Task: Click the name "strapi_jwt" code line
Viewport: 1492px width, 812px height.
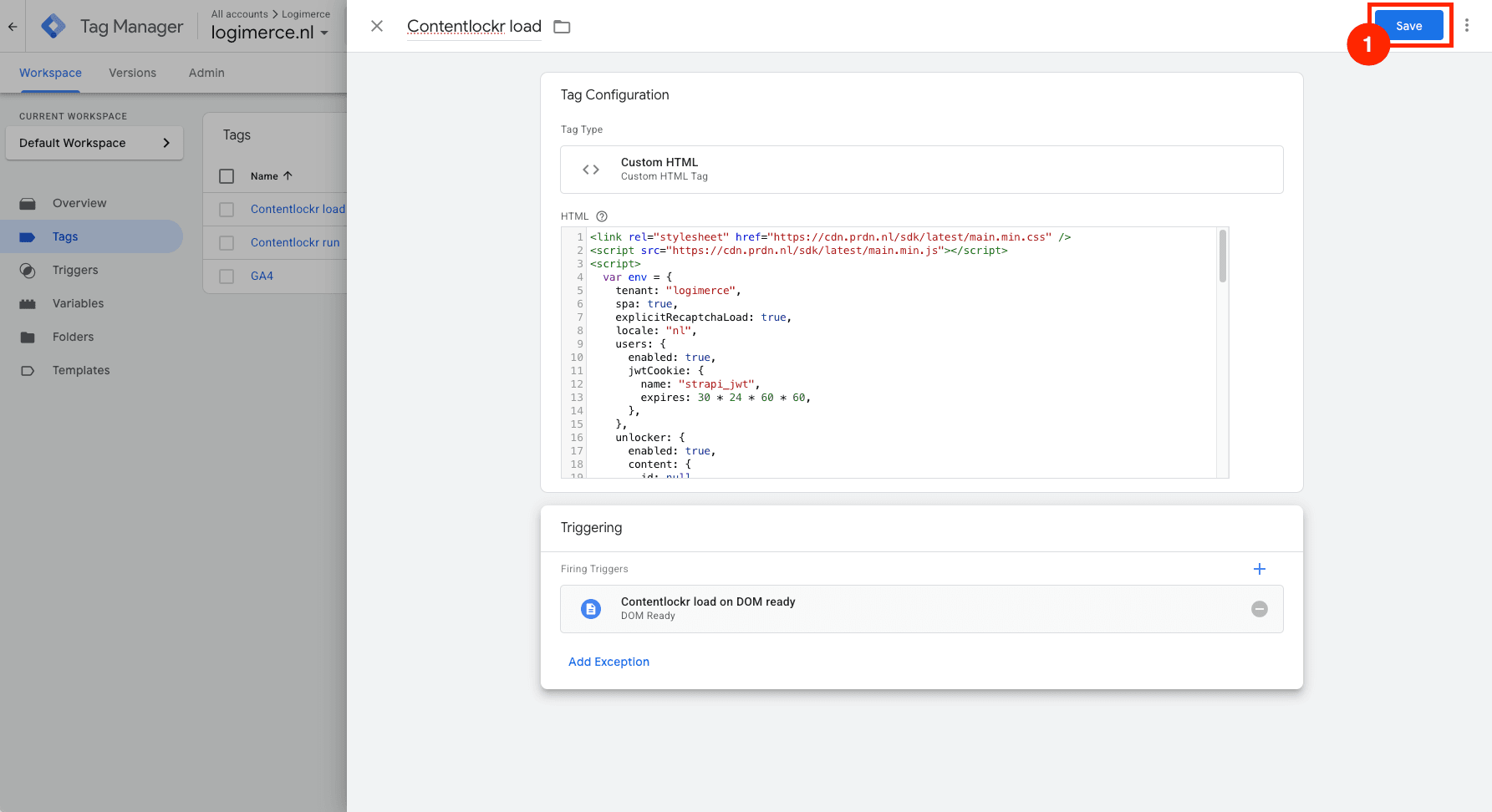Action: coord(700,384)
